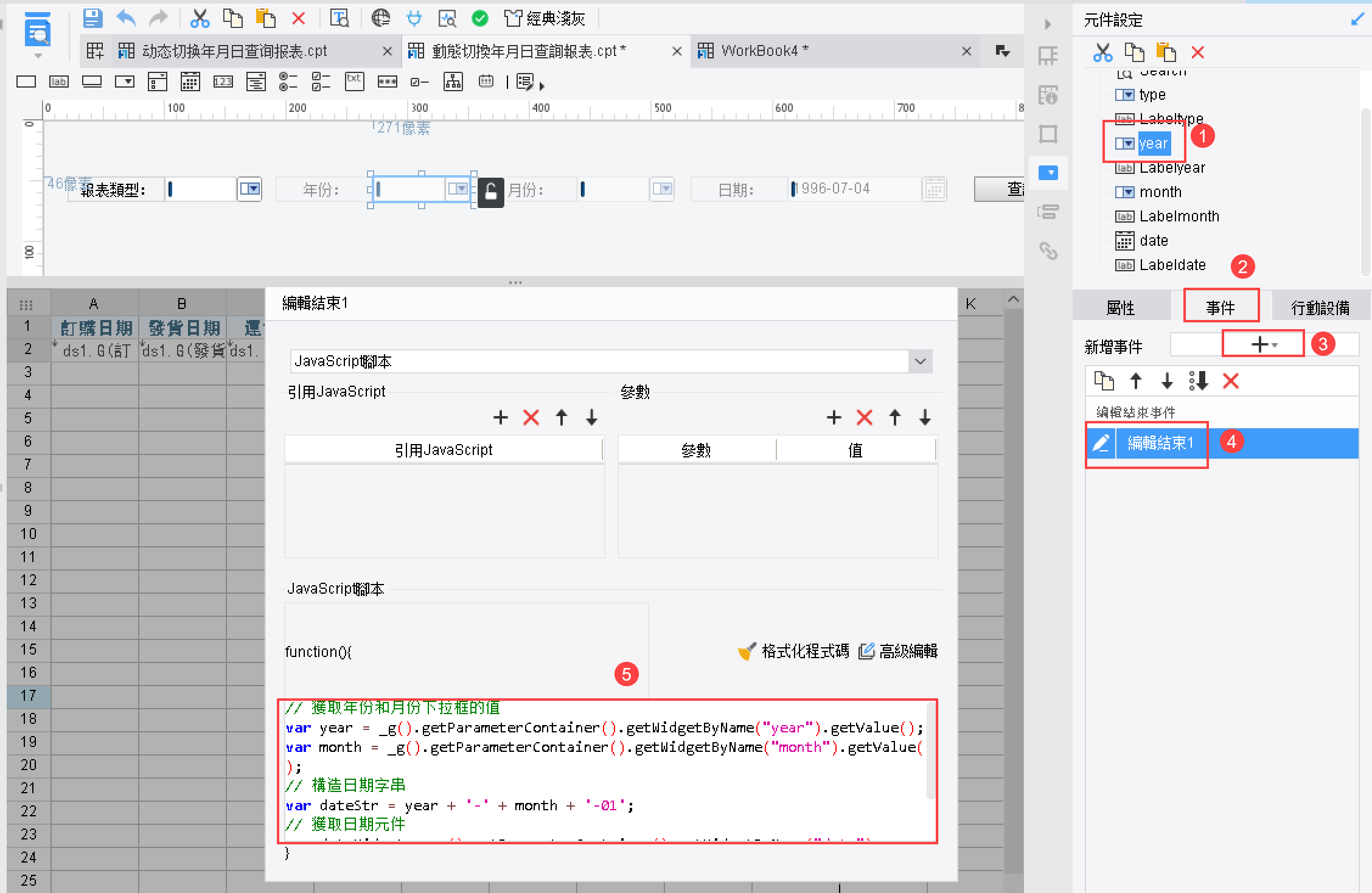
Task: Delete parameter with red X icon
Action: (x=864, y=417)
